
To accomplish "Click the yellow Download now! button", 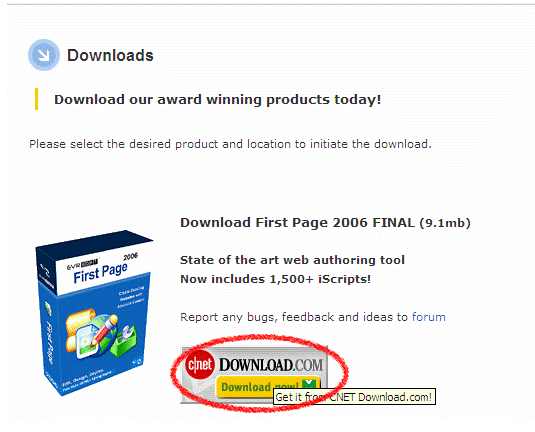I will [268, 387].
